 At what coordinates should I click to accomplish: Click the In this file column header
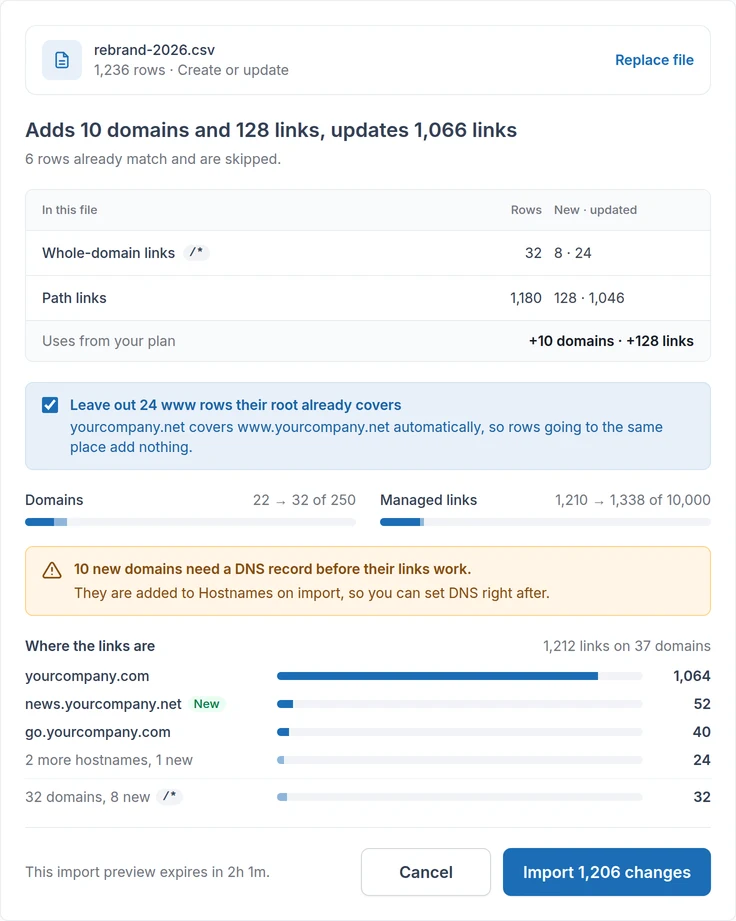69,210
